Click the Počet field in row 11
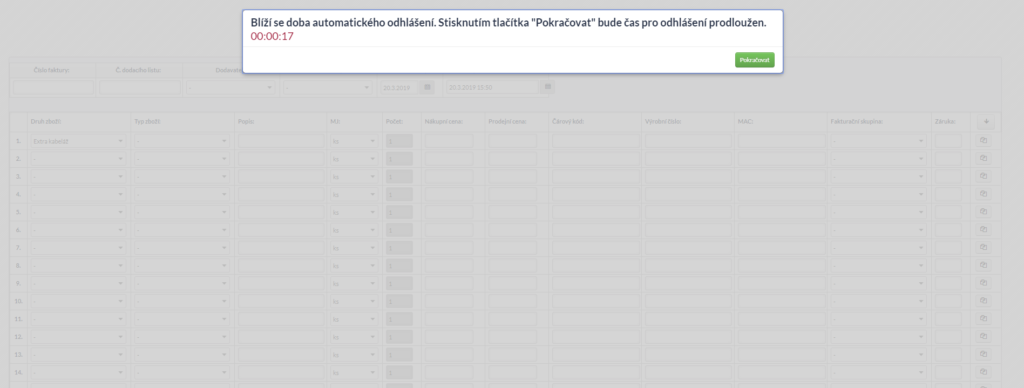The width and height of the screenshot is (1024, 388). coord(400,319)
